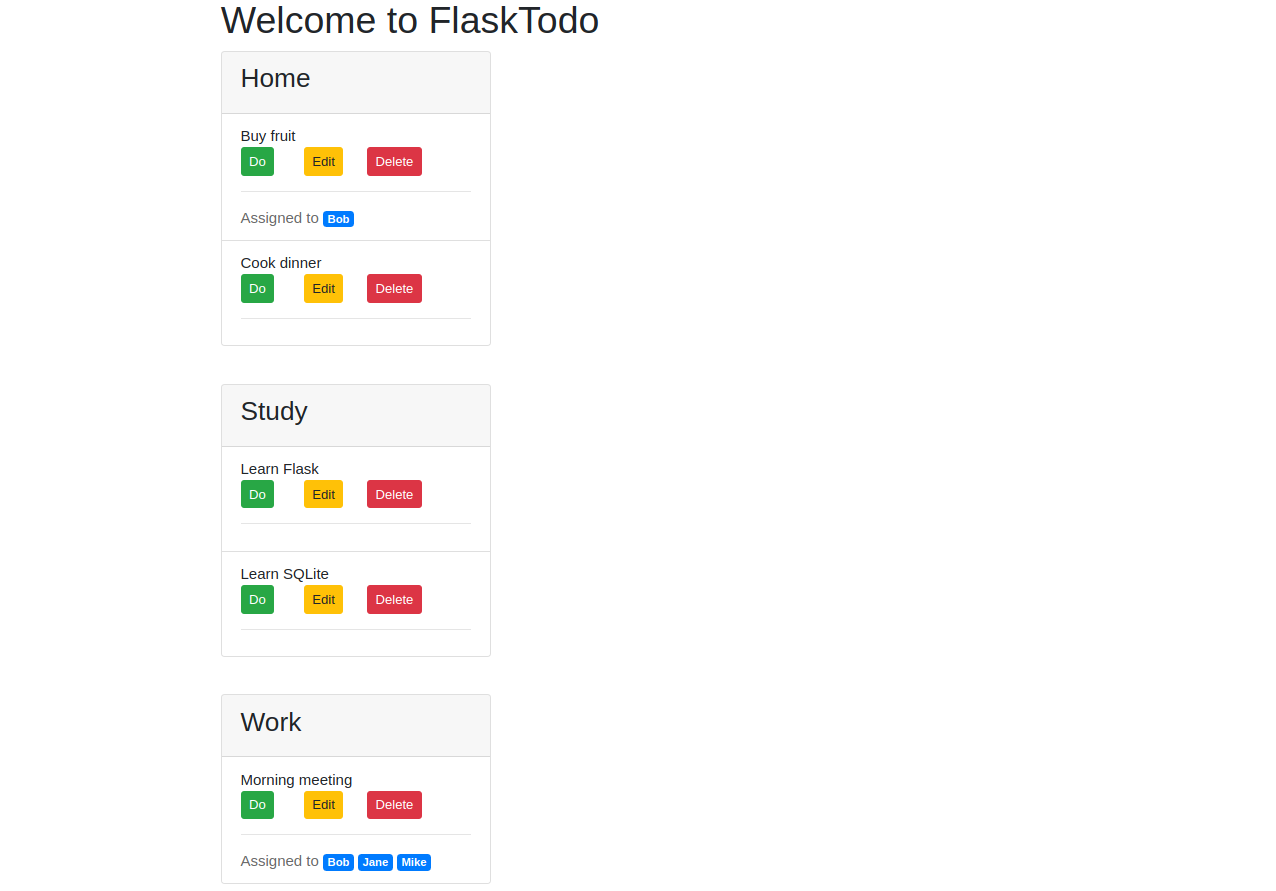Complete the Learn SQLite task
This screenshot has height=891, width=1276.
257,600
